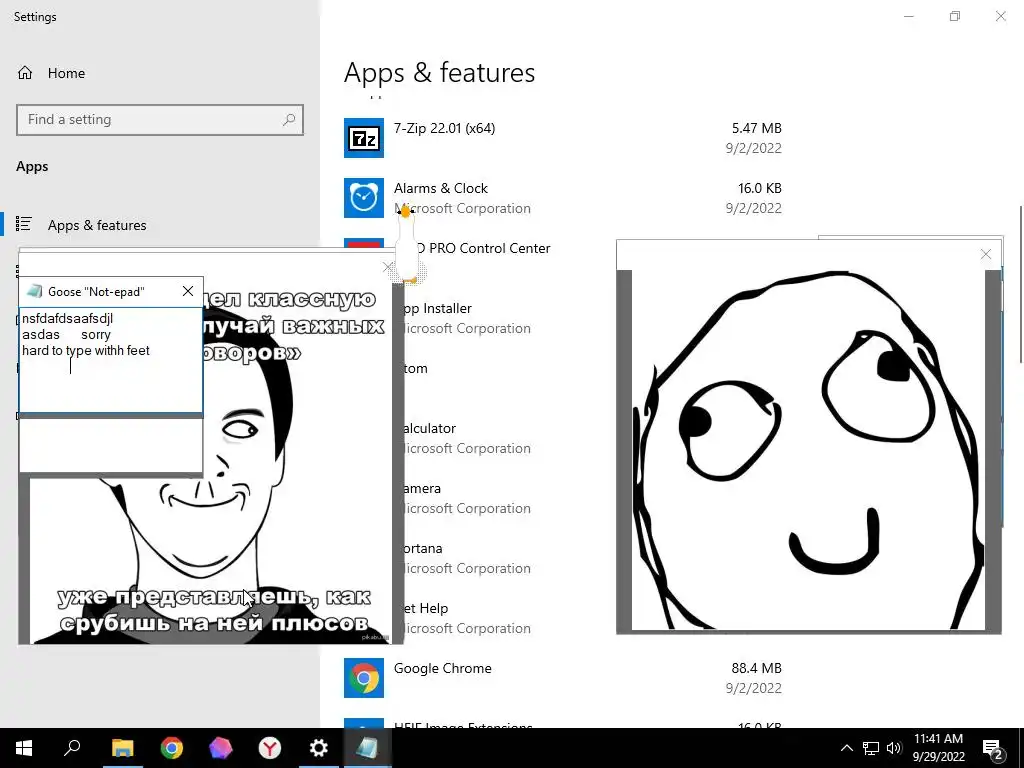This screenshot has width=1024, height=768.
Task: Click the Alarms & Clock icon
Action: coord(364,198)
